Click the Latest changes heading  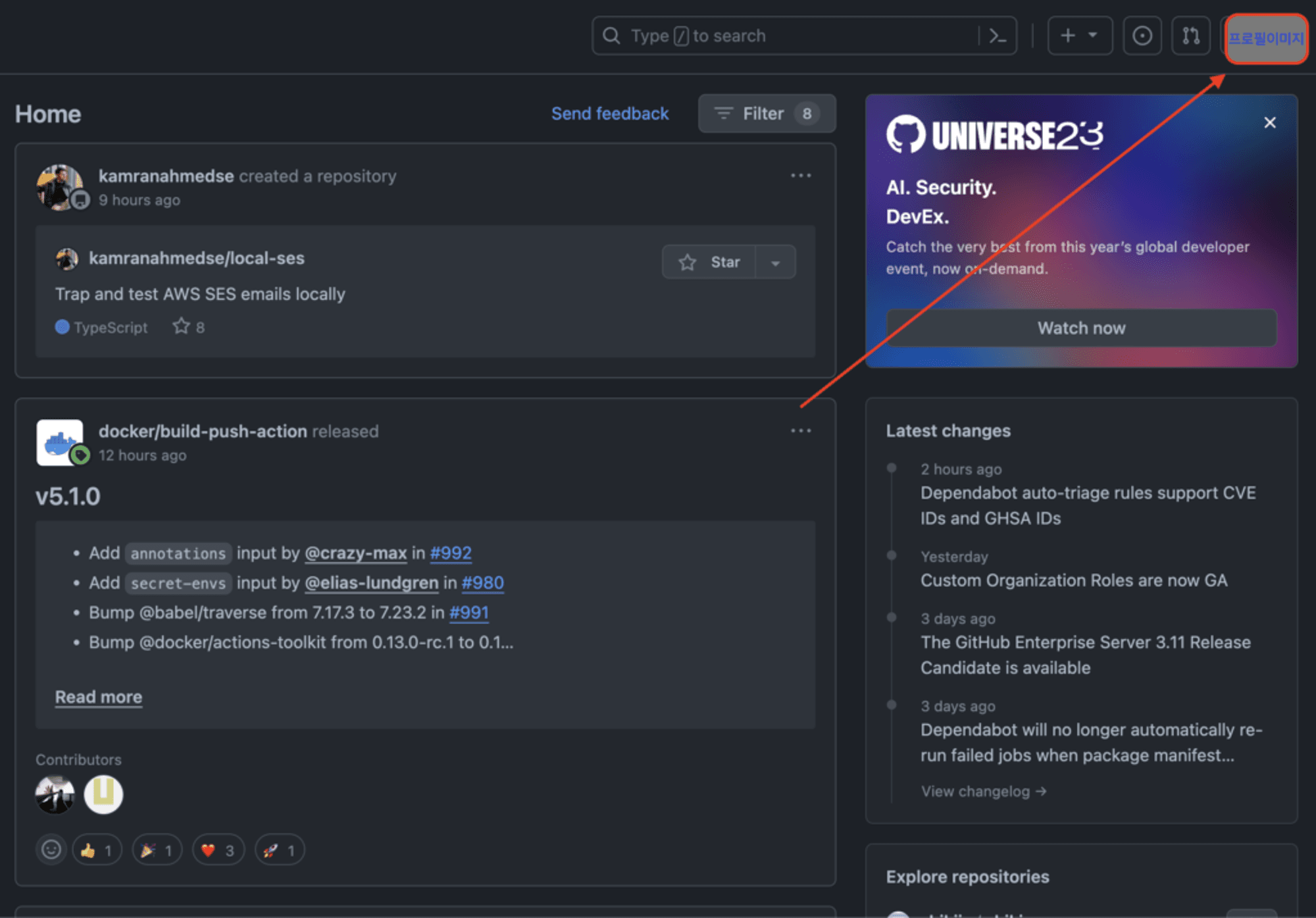pos(948,431)
